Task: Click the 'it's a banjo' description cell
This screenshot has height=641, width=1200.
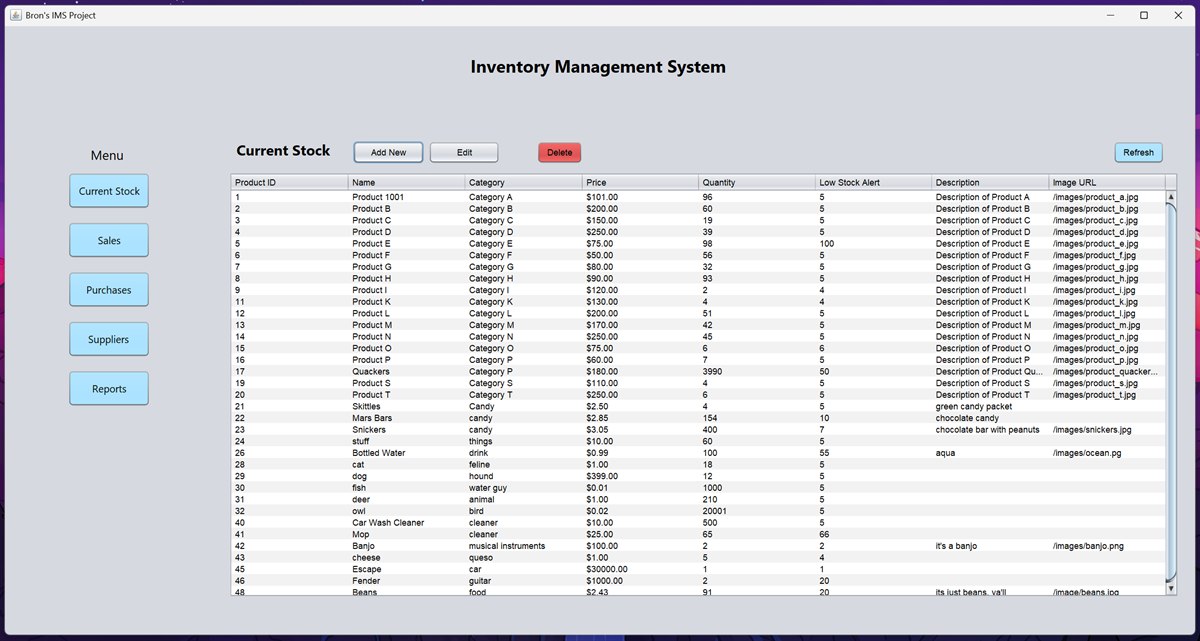Action: click(990, 546)
